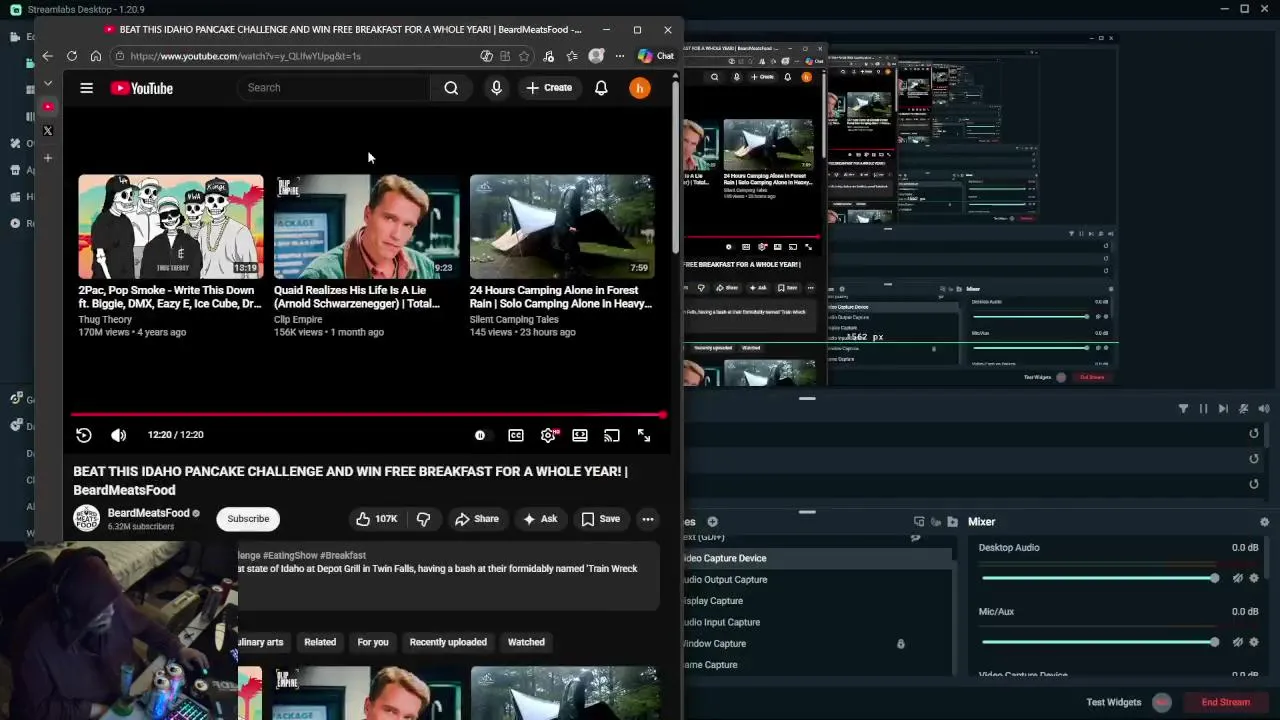Image resolution: width=1280 pixels, height=720 pixels.
Task: Add a new source in Streamlabs
Action: (x=712, y=522)
